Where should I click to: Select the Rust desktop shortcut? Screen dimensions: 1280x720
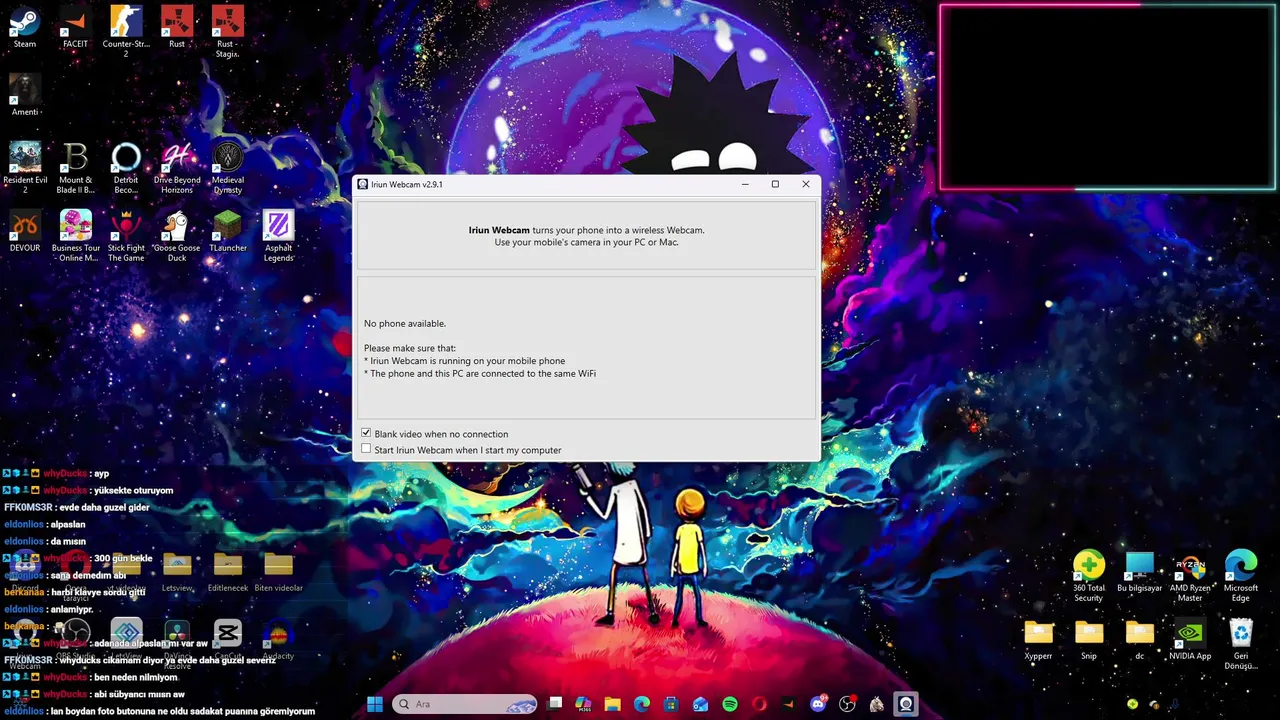pyautogui.click(x=177, y=28)
